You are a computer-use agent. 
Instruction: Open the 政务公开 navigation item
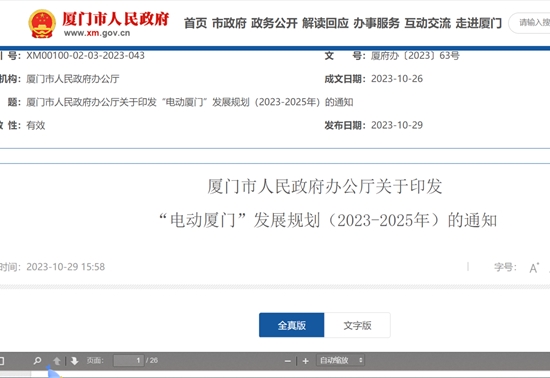pos(274,23)
